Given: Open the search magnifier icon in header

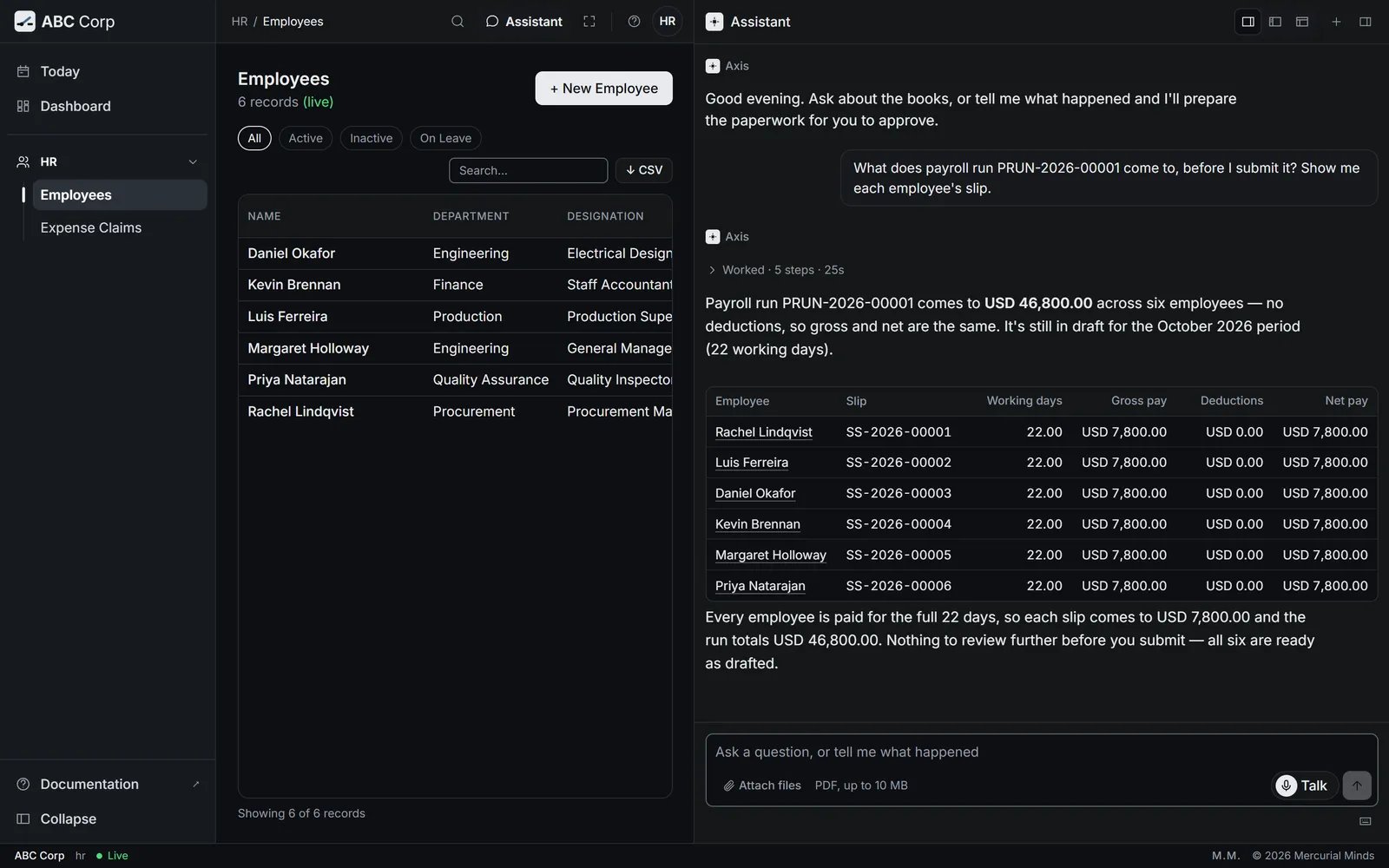Looking at the screenshot, I should [458, 22].
